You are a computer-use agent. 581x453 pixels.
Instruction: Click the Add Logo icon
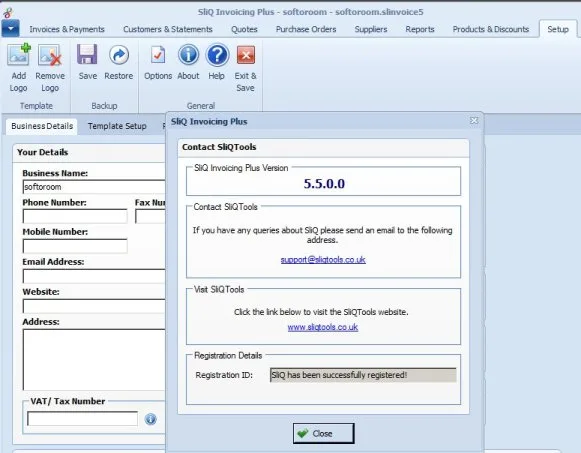click(x=19, y=55)
